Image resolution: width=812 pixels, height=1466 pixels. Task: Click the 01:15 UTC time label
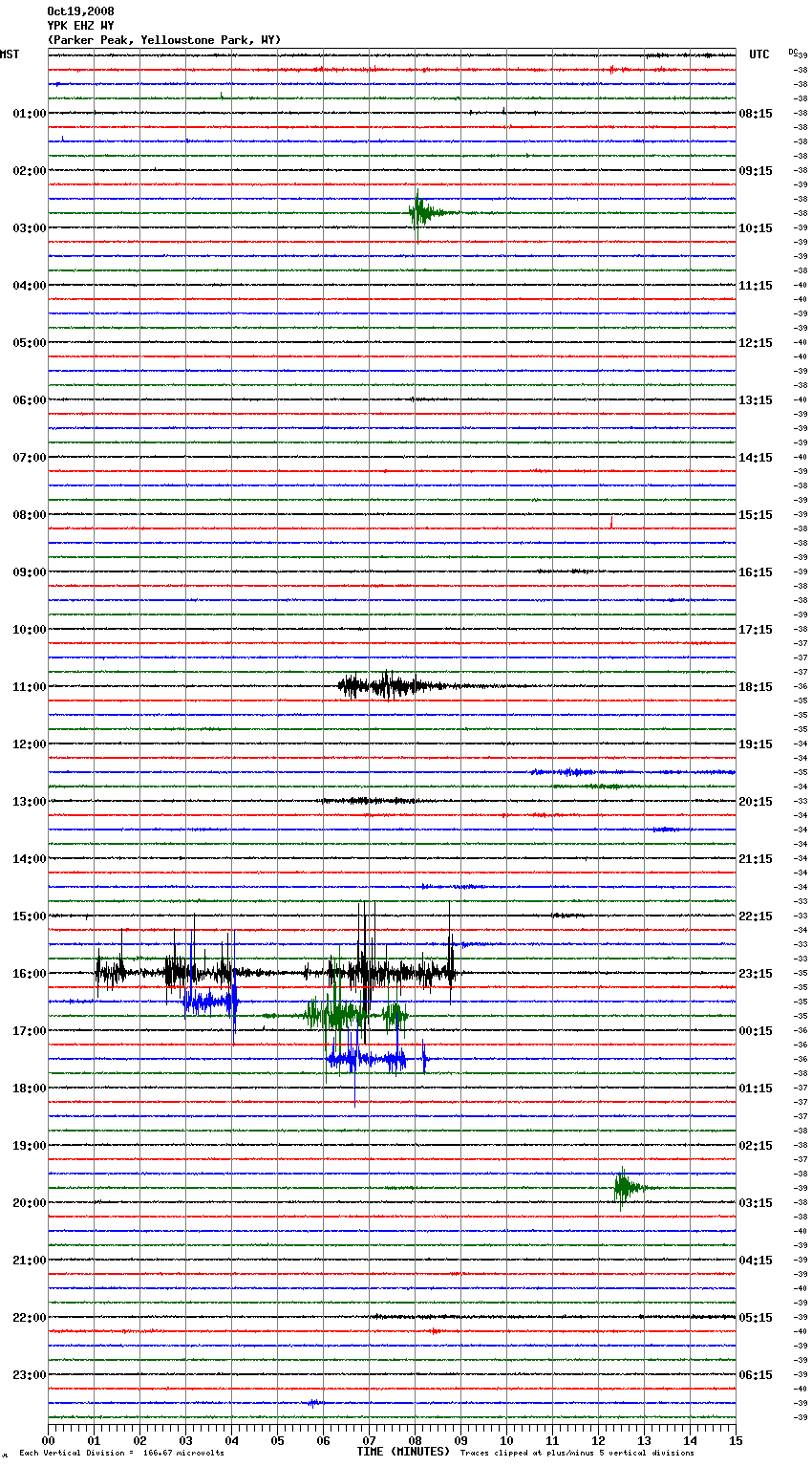coord(756,1089)
